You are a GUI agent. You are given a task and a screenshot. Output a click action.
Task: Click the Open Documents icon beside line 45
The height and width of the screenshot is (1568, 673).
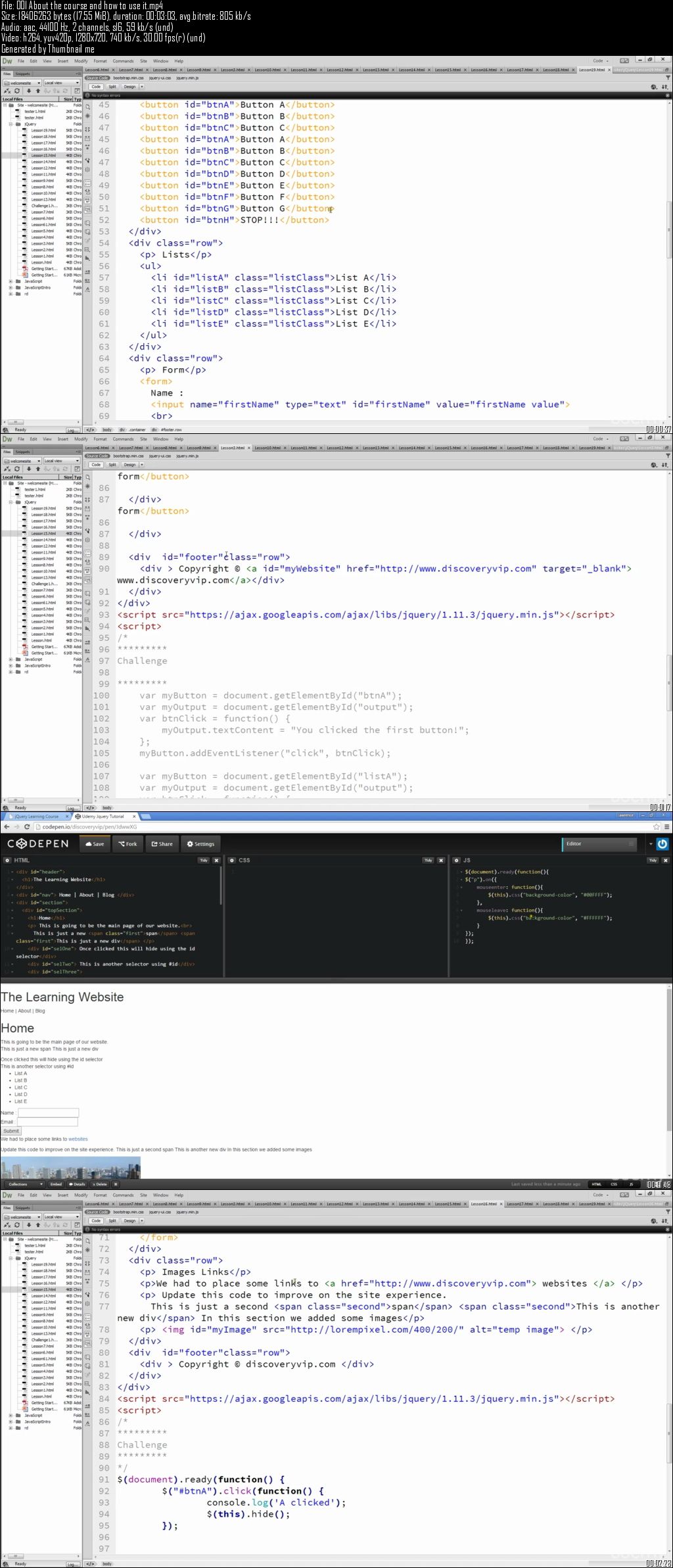[x=87, y=107]
